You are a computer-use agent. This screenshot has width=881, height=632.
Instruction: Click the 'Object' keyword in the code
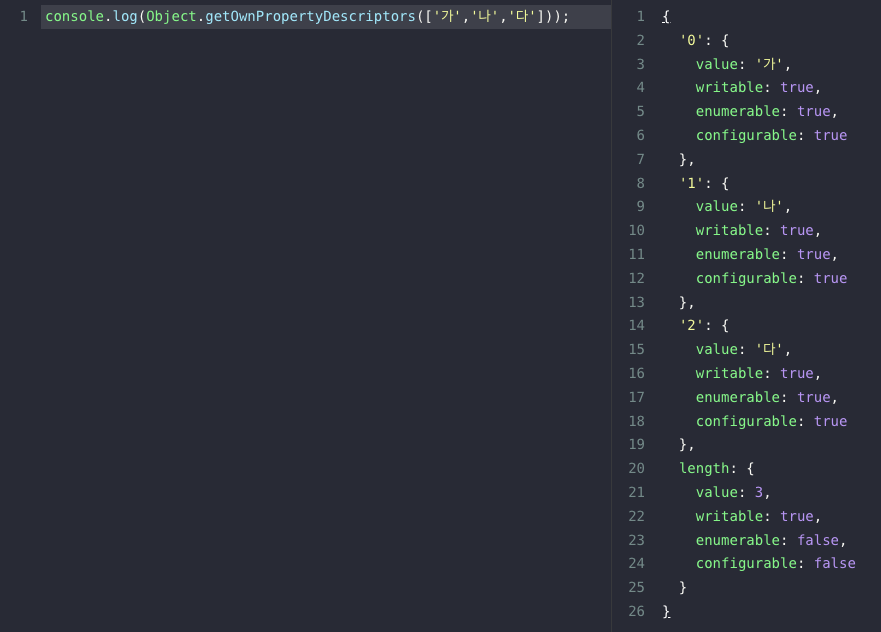pyautogui.click(x=171, y=17)
